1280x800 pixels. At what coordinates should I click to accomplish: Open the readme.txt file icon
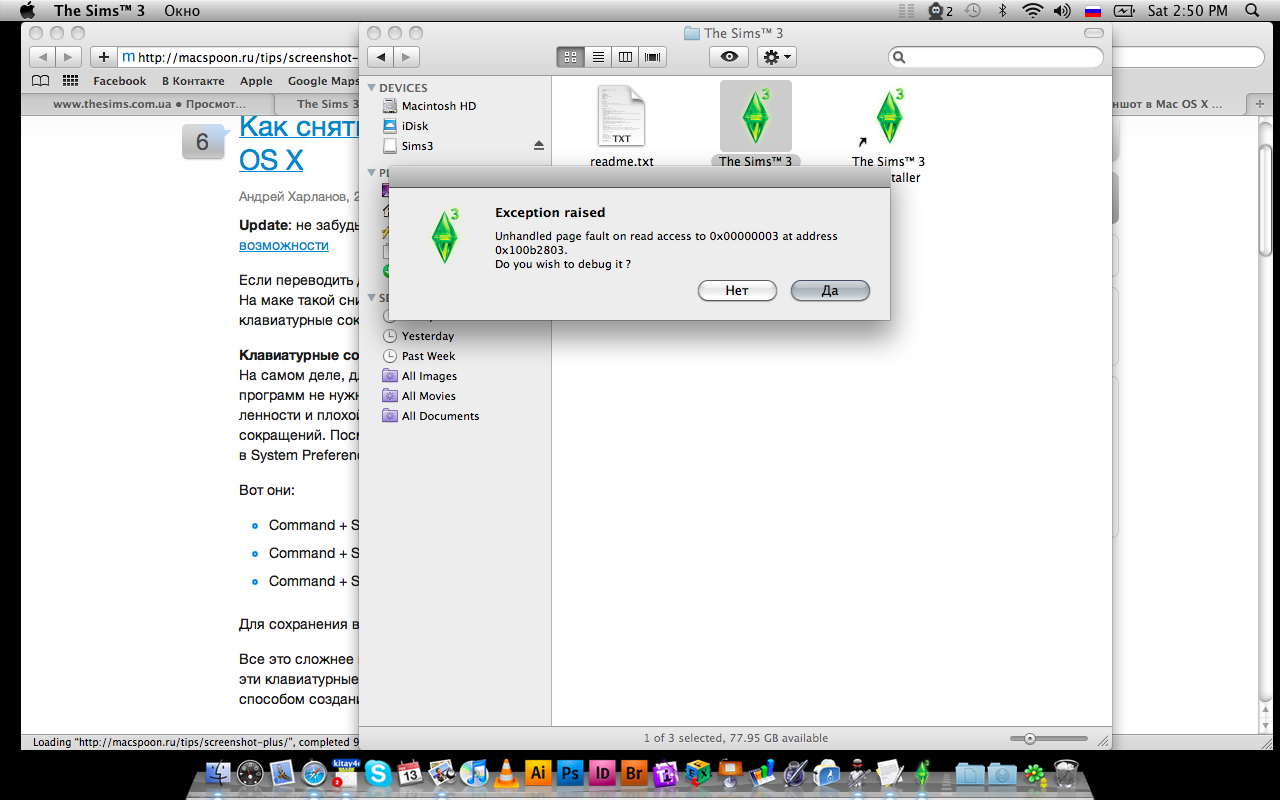[621, 116]
